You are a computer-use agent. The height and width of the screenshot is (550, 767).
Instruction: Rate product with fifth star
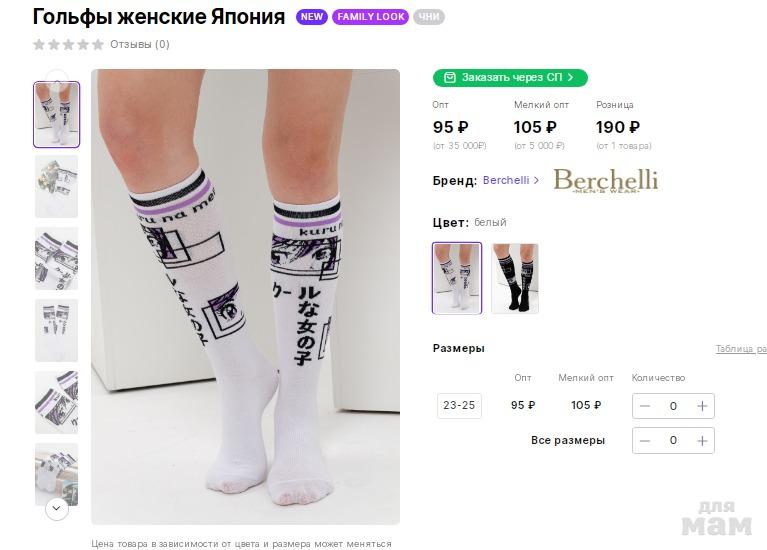click(x=98, y=44)
